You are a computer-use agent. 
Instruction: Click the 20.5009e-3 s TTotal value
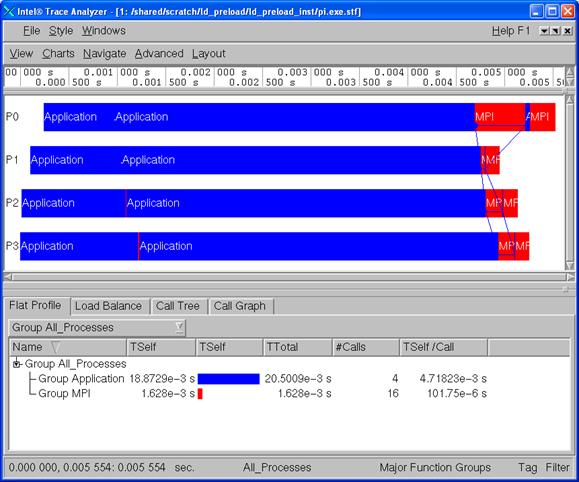pos(298,379)
